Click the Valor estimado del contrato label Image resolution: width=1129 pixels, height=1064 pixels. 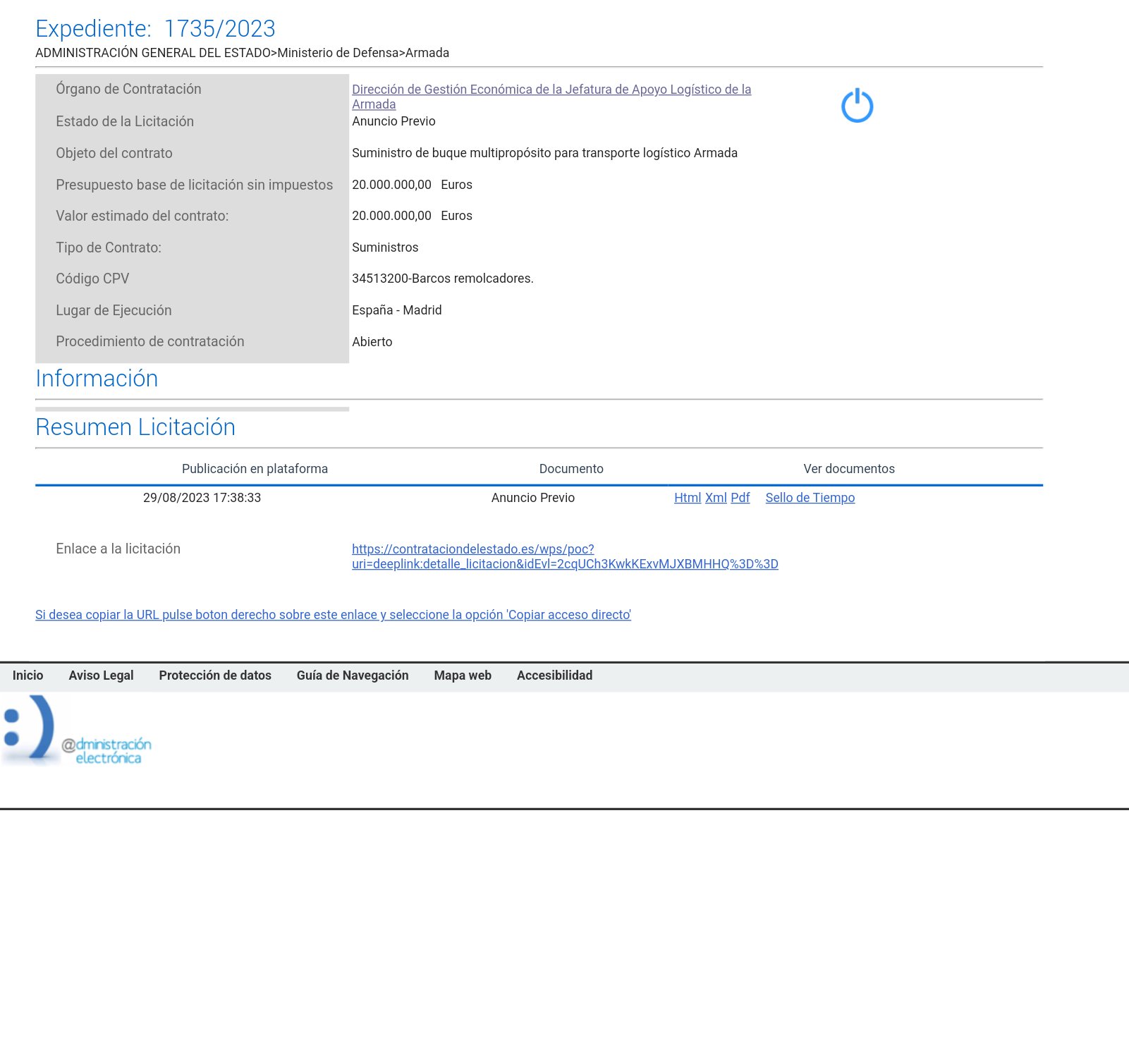coord(142,216)
